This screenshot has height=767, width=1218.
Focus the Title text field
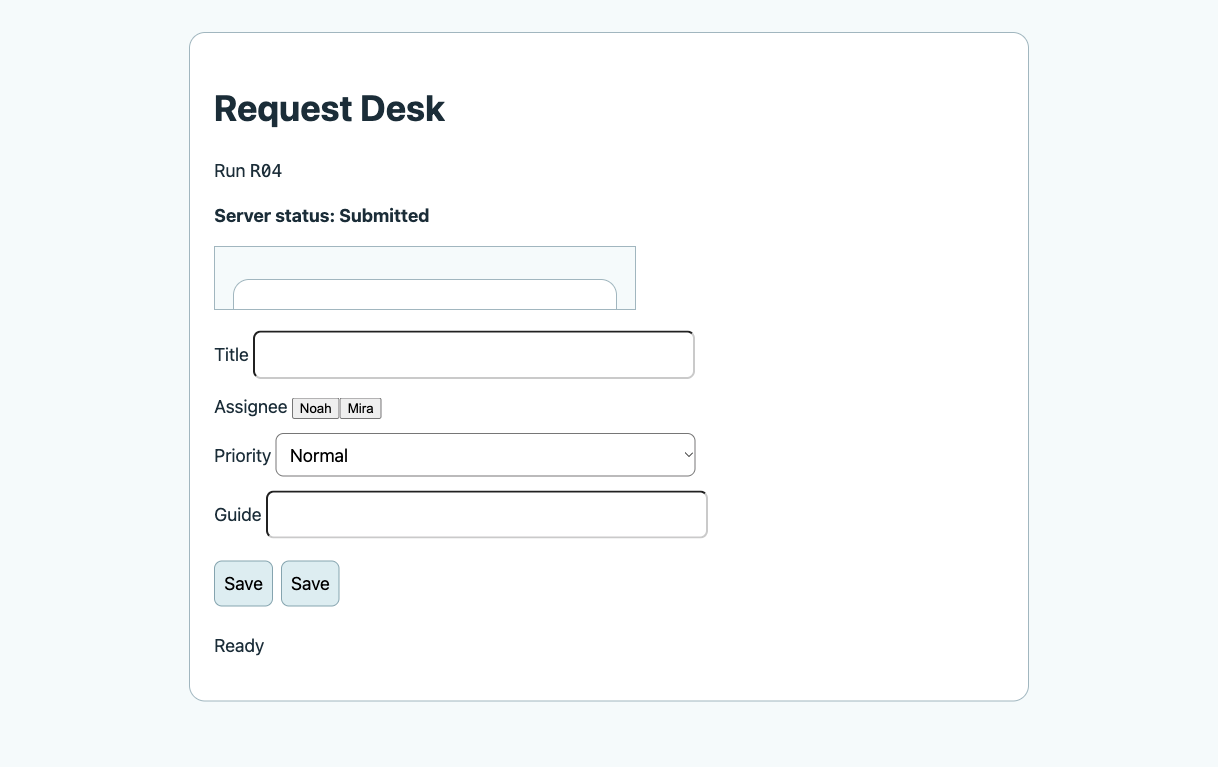pyautogui.click(x=474, y=355)
